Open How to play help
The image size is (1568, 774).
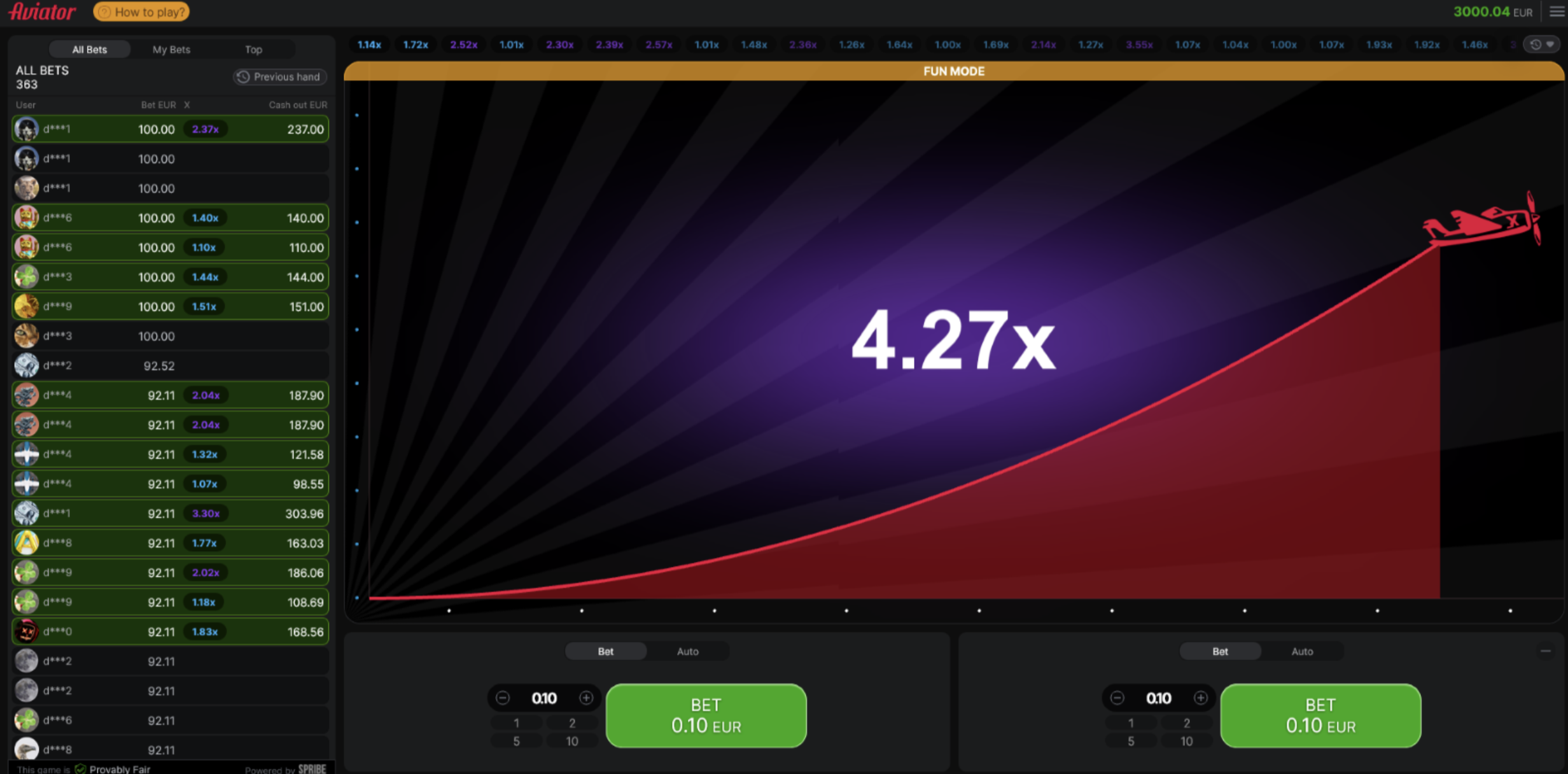(141, 11)
